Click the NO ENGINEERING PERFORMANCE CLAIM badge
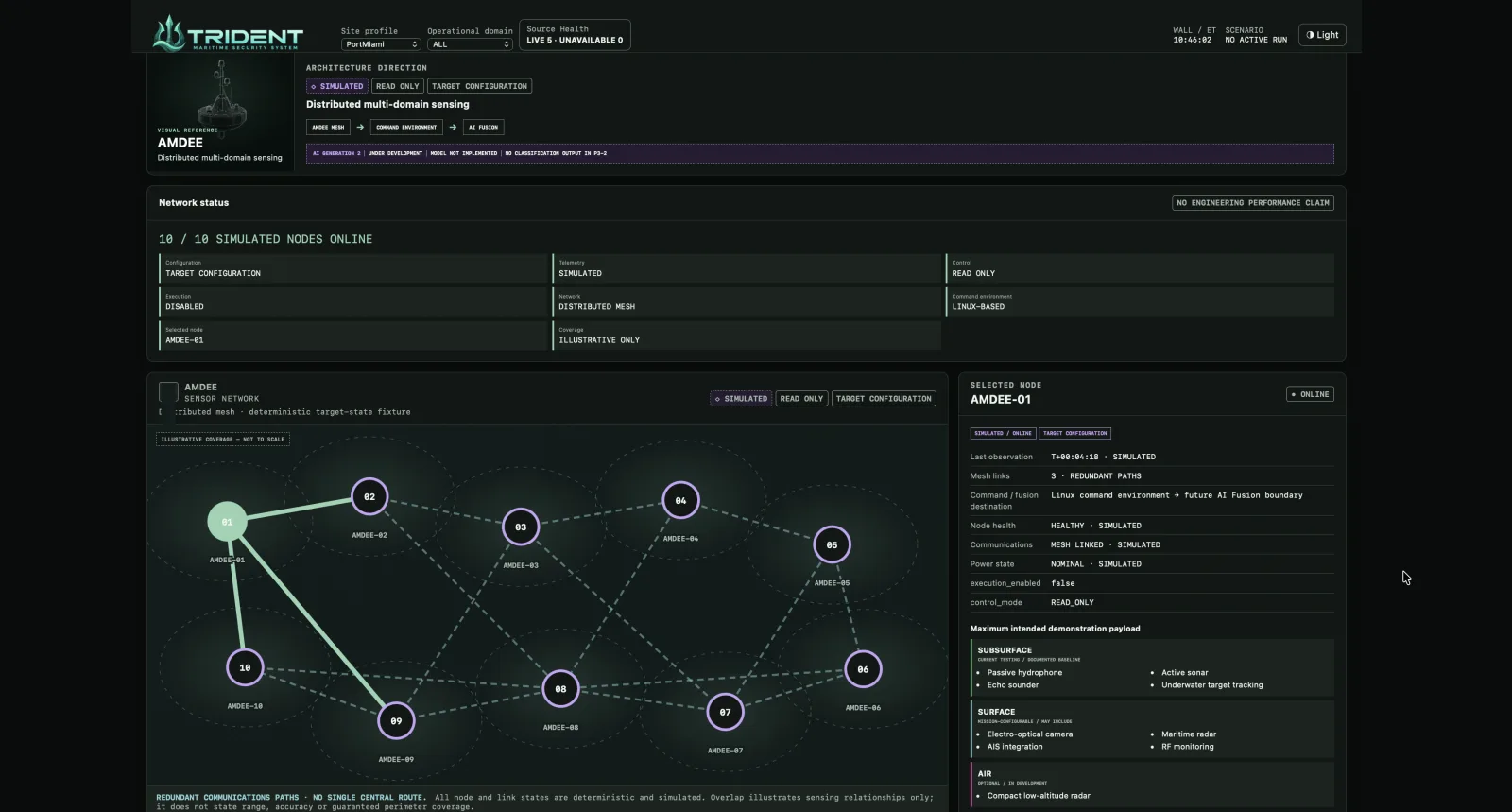This screenshot has height=812, width=1512. point(1253,203)
